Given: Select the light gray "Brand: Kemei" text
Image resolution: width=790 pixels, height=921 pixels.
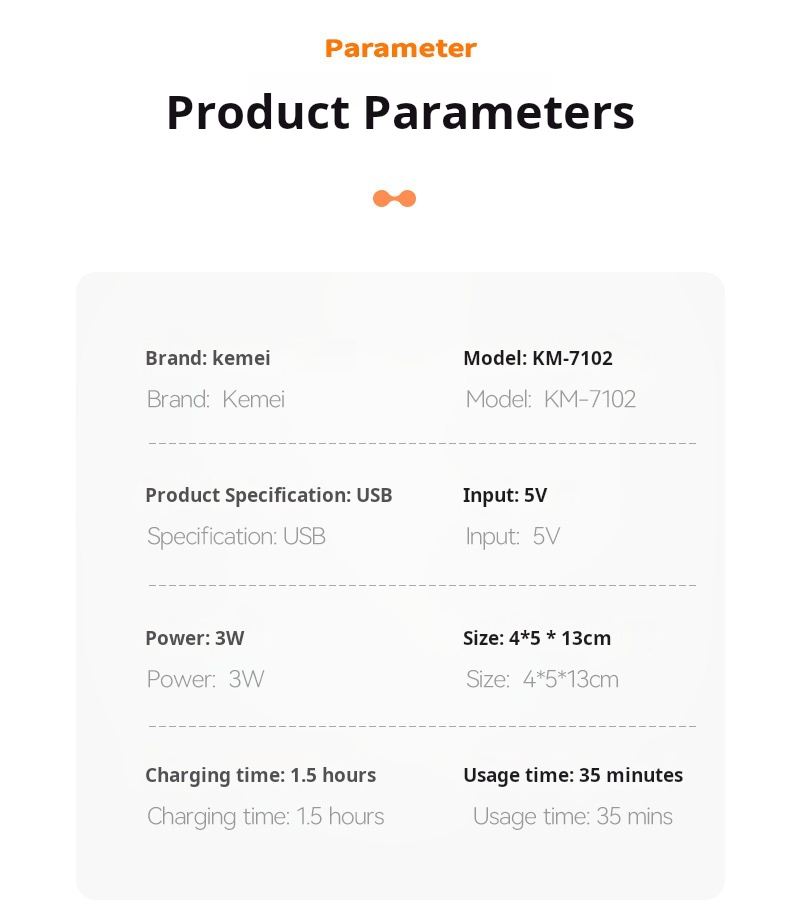Looking at the screenshot, I should click(216, 400).
